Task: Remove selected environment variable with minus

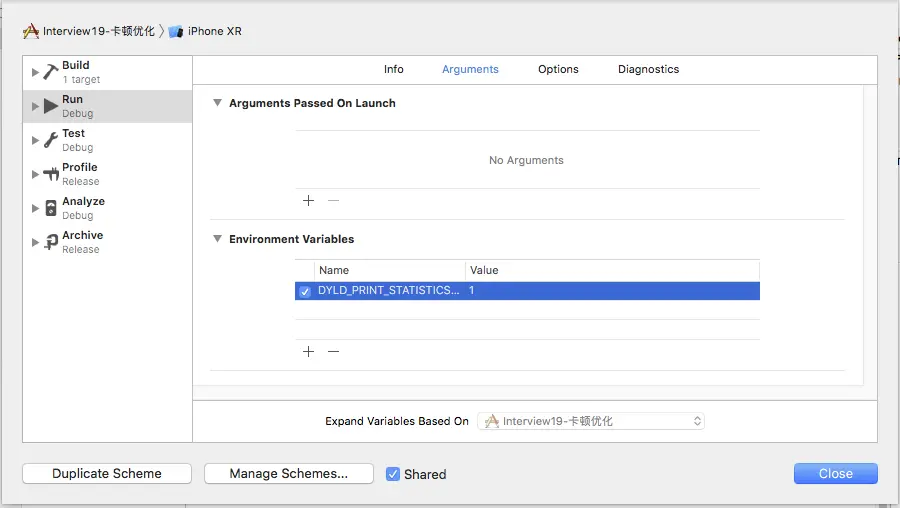Action: (x=333, y=351)
